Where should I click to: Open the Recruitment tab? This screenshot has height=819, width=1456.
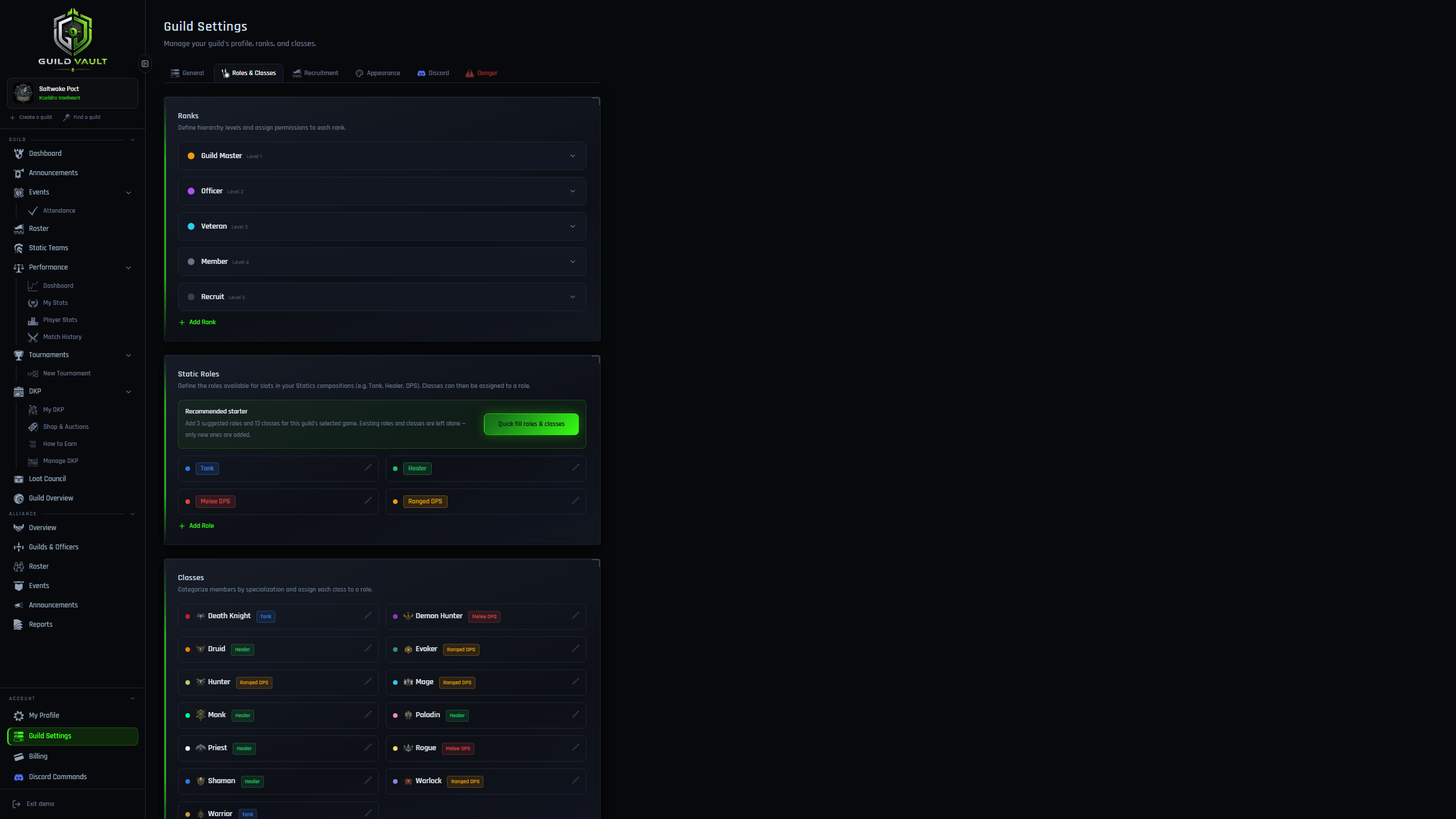[316, 73]
